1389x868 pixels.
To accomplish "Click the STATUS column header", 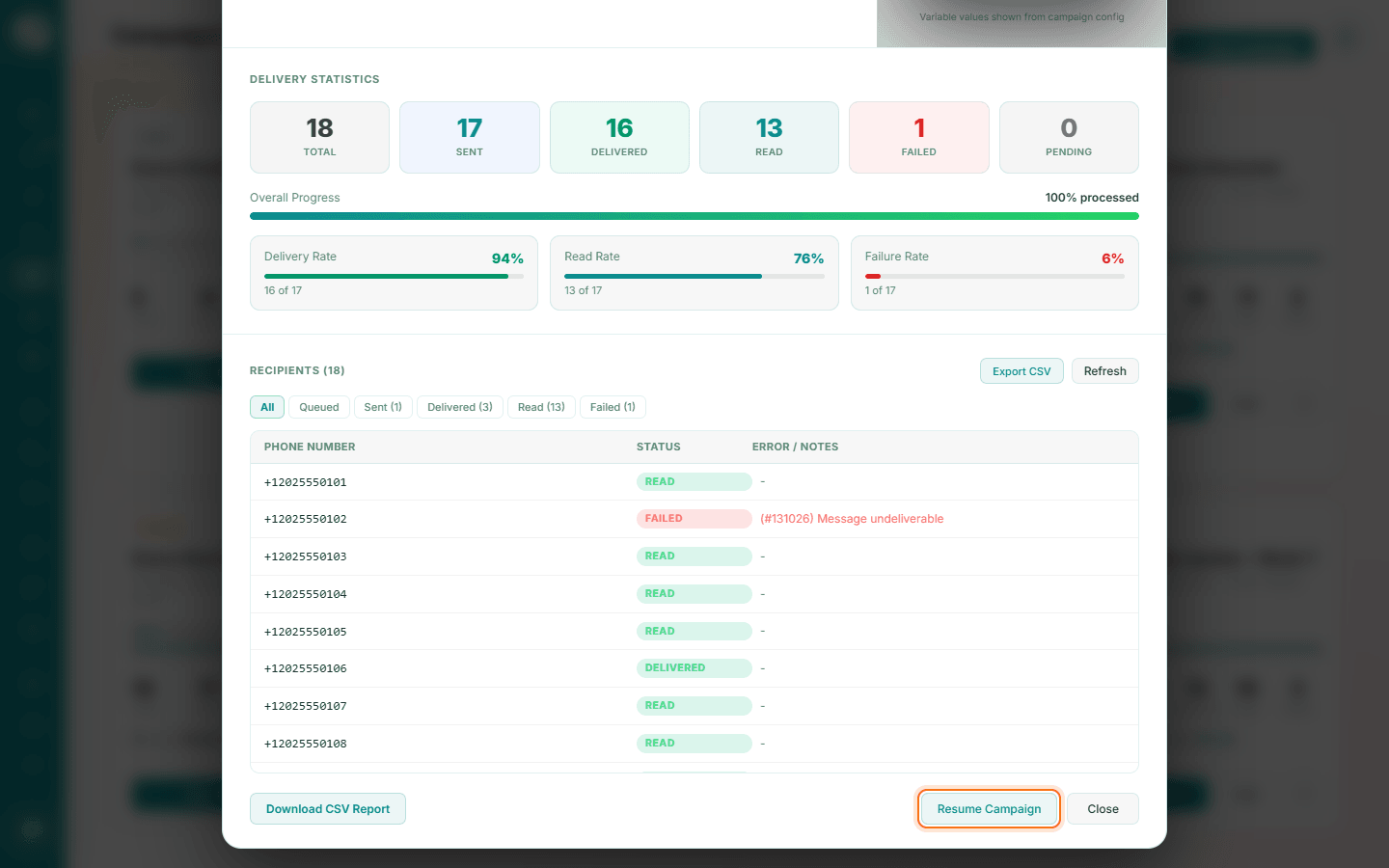I will (659, 447).
